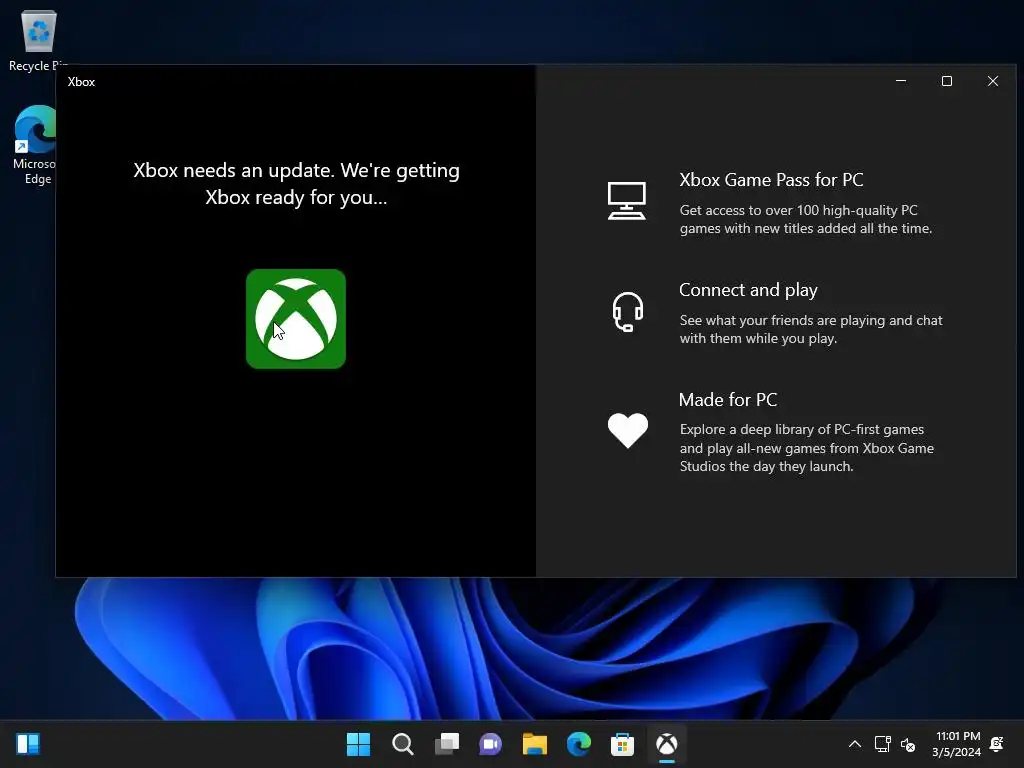The image size is (1024, 768).
Task: Select the "Xbox Game Pass for PC" heading
Action: tap(771, 180)
